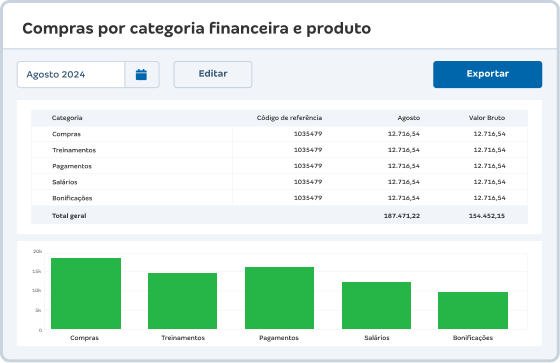Select the Salários chart bar
560x363 pixels.
pos(376,305)
